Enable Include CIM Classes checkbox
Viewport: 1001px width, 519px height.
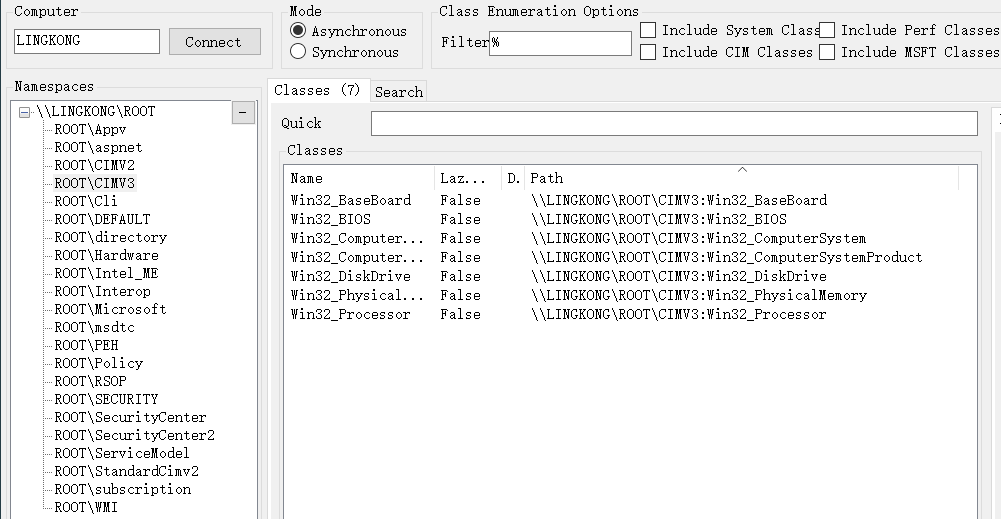[648, 52]
